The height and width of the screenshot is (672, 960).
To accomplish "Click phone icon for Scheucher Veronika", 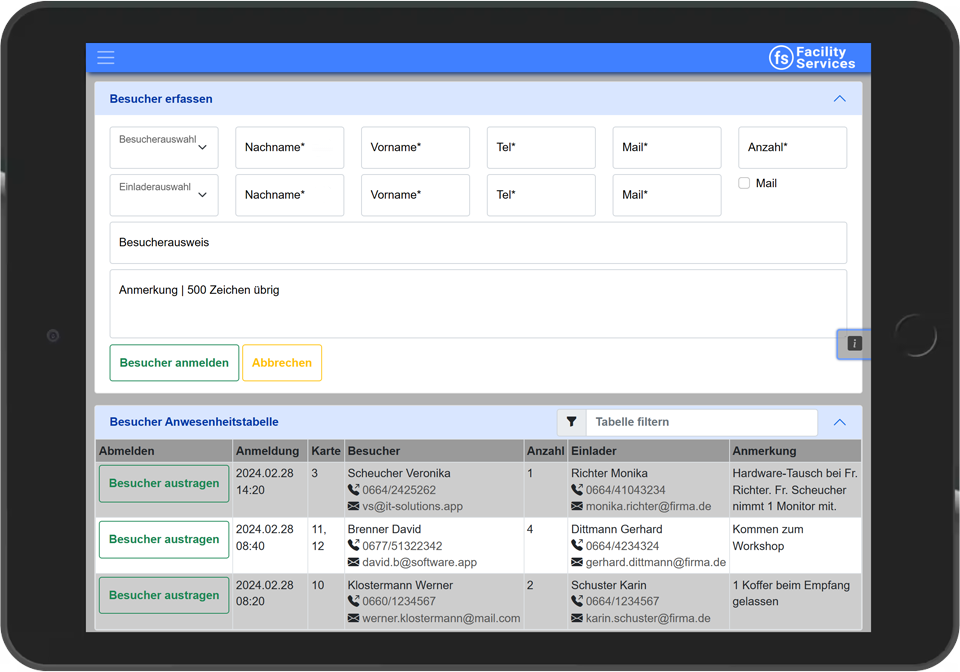I will point(353,490).
